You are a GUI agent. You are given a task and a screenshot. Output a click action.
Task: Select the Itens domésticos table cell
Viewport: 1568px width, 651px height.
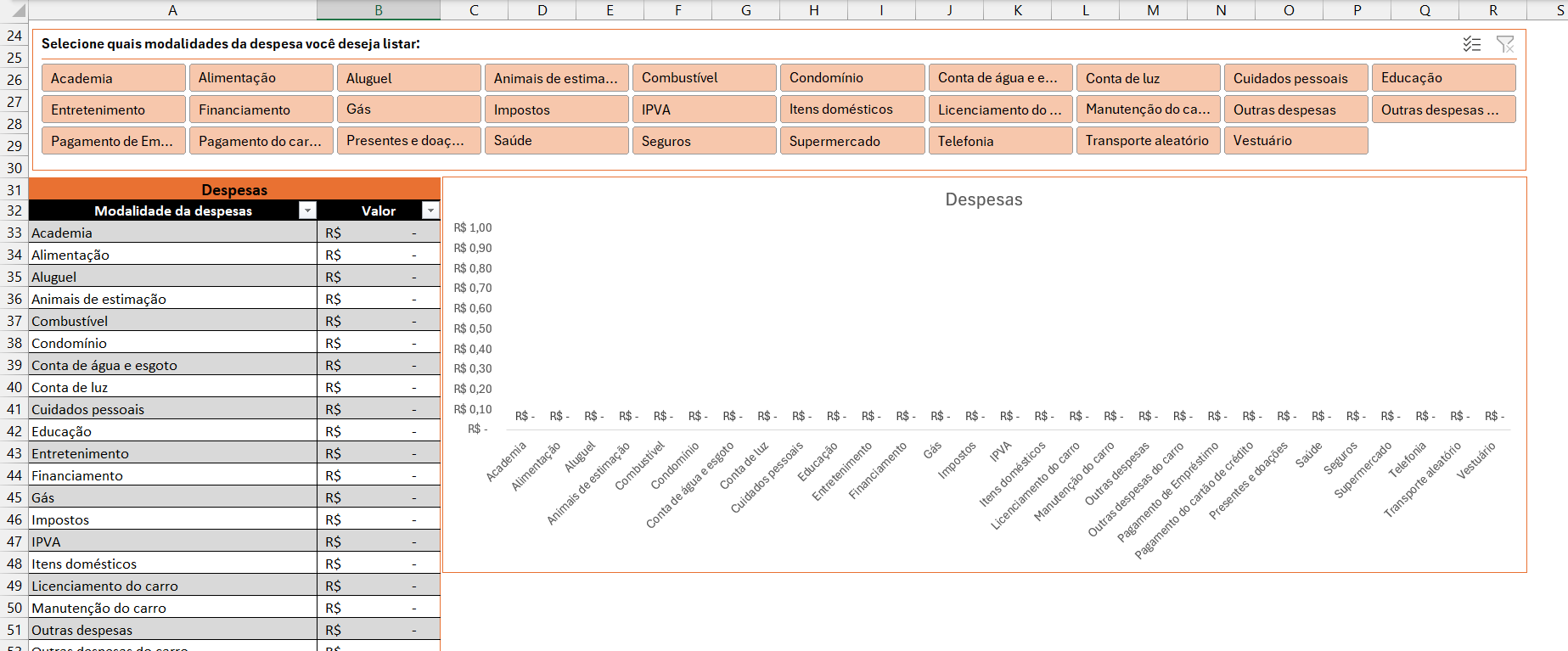click(173, 564)
